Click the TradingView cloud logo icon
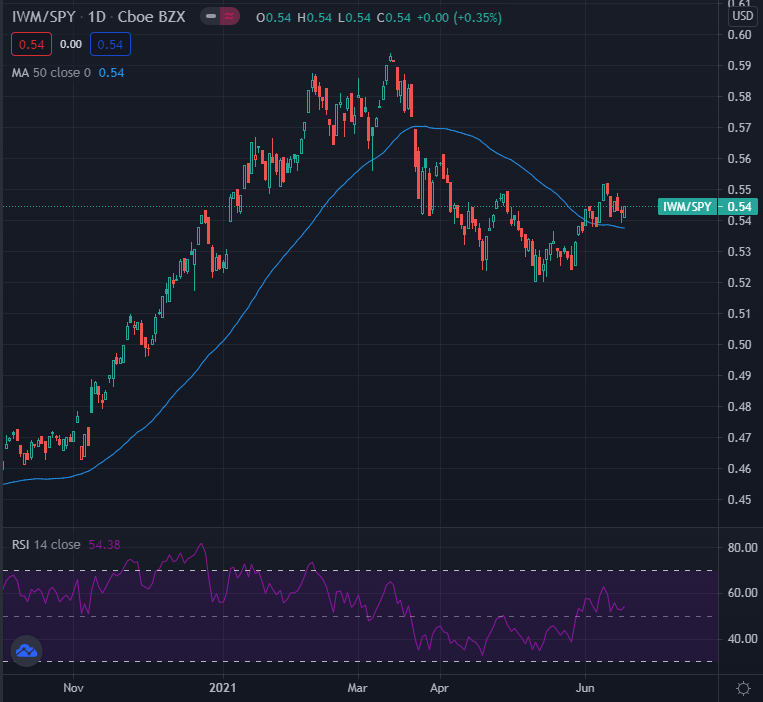 coord(26,651)
